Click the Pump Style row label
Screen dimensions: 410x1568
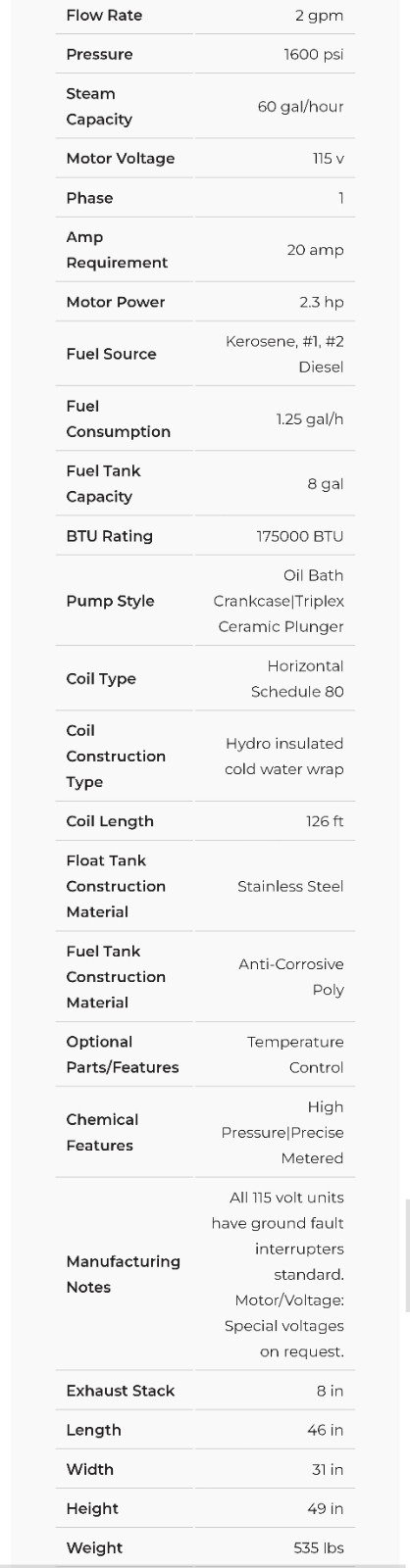[x=110, y=601]
